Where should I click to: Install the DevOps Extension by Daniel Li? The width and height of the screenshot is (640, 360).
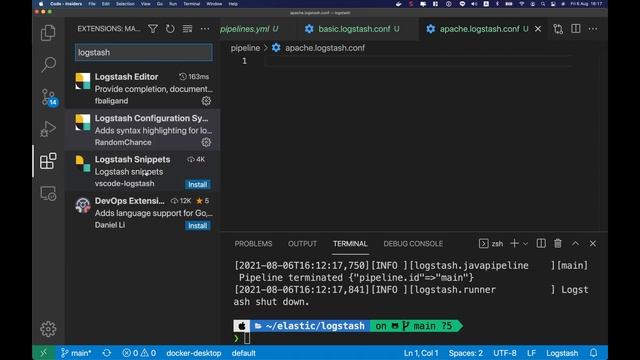(x=198, y=226)
